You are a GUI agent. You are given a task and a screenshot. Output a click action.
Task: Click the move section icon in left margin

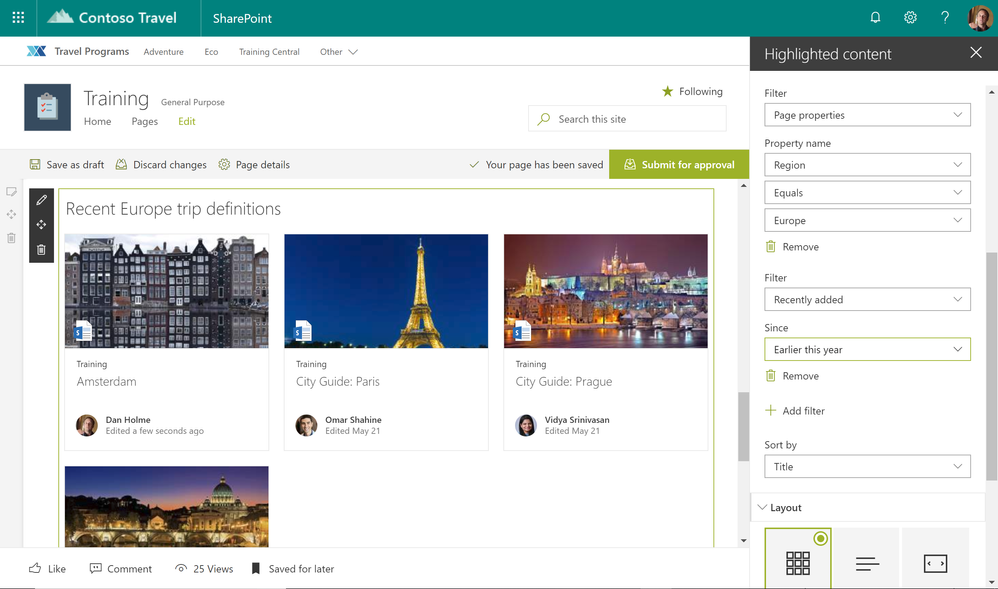(11, 215)
